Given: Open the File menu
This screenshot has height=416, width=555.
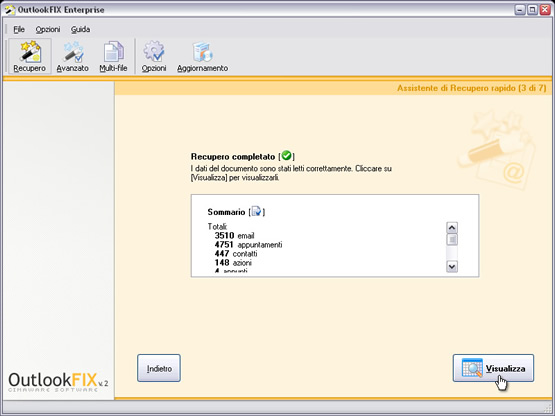Looking at the screenshot, I should click(x=19, y=29).
